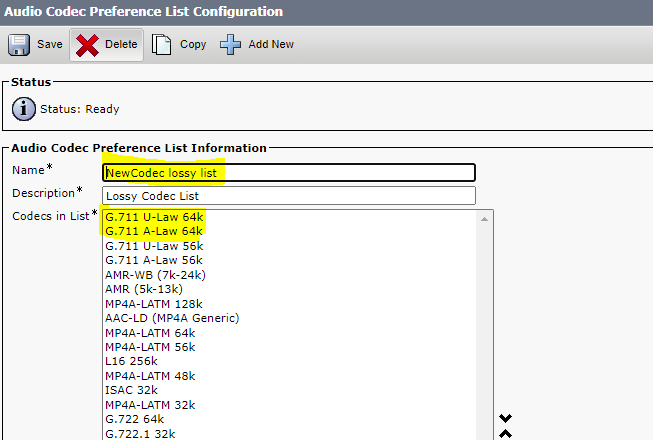653x440 pixels.
Task: Click the Copy pages icon
Action: click(162, 45)
